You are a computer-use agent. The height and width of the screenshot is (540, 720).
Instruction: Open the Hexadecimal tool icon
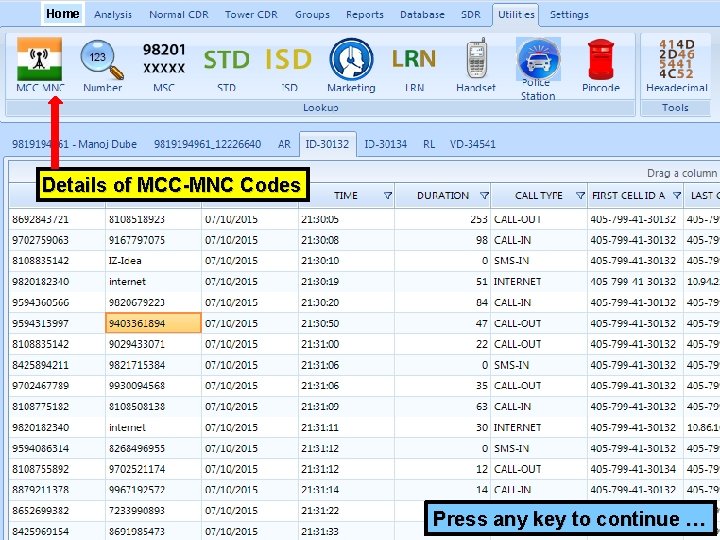coord(677,65)
